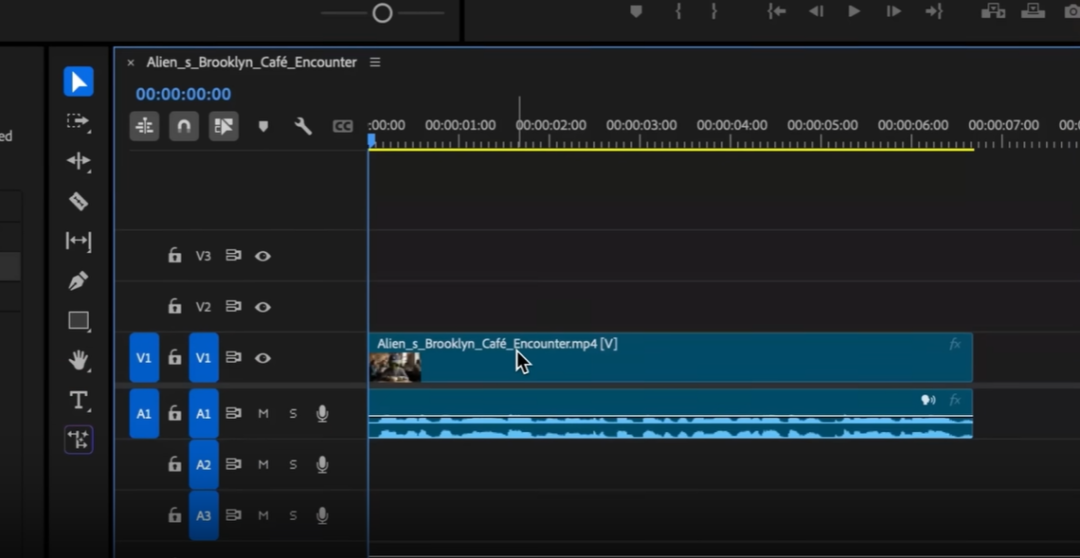Click the playhead timecode 00:00:00:00
The image size is (1080, 558).
[x=183, y=94]
